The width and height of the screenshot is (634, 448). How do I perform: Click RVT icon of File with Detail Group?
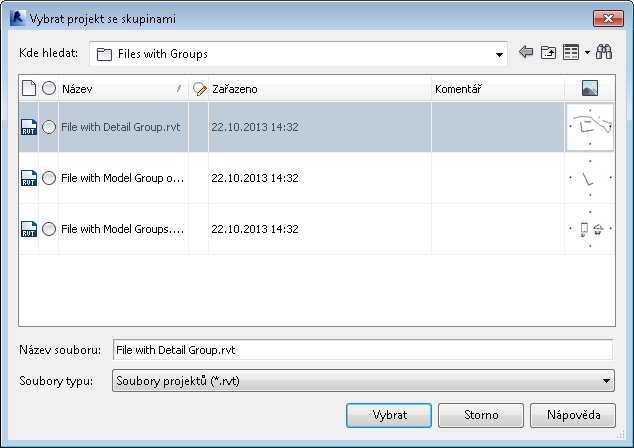pyautogui.click(x=28, y=127)
